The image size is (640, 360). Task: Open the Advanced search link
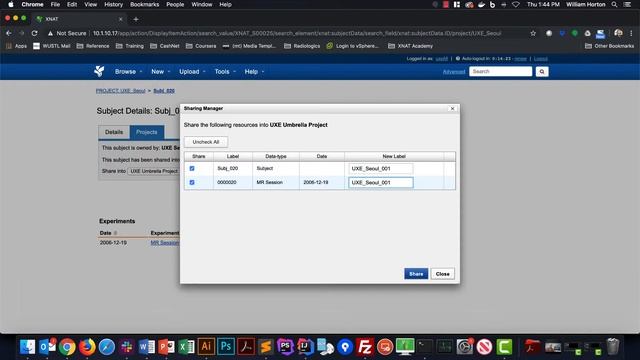(x=454, y=72)
